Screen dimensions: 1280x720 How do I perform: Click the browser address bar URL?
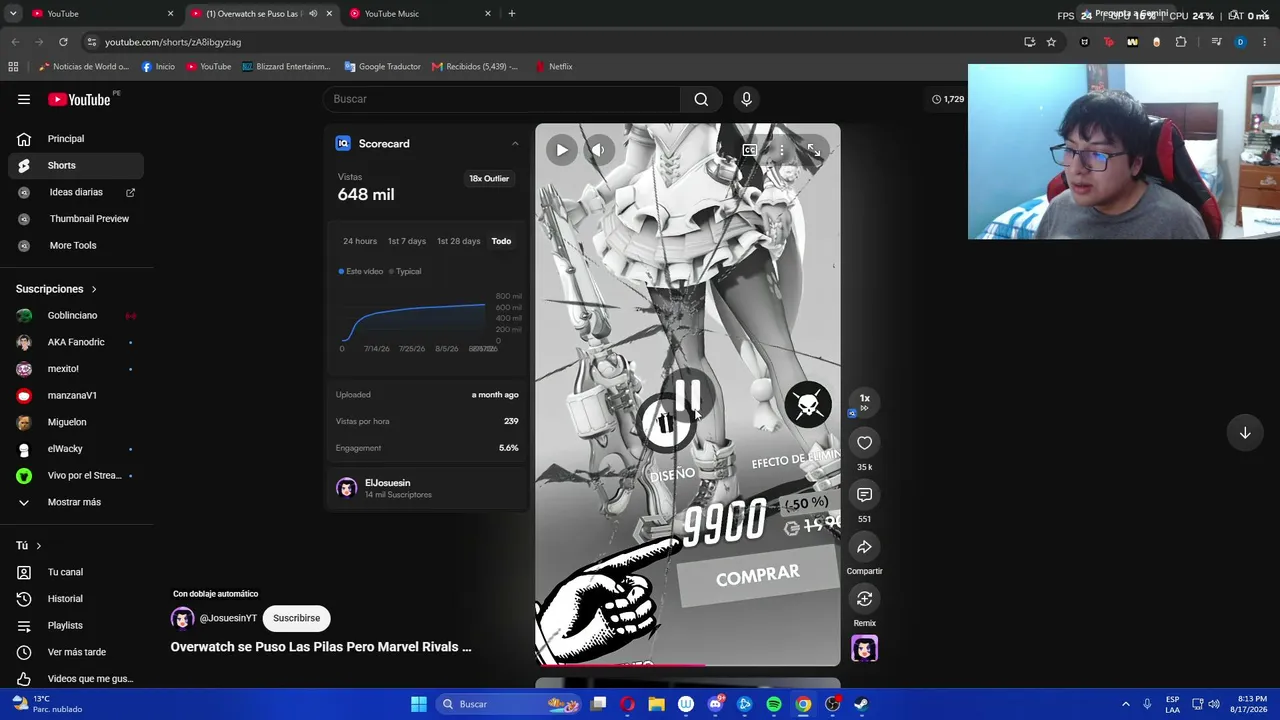[x=173, y=42]
